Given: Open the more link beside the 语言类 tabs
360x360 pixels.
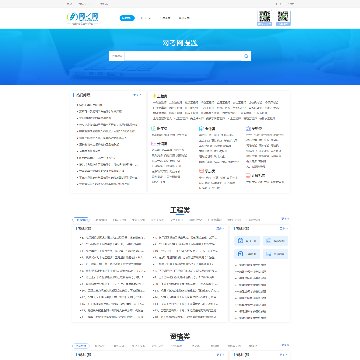Looking at the screenshot, I should click(x=285, y=345).
